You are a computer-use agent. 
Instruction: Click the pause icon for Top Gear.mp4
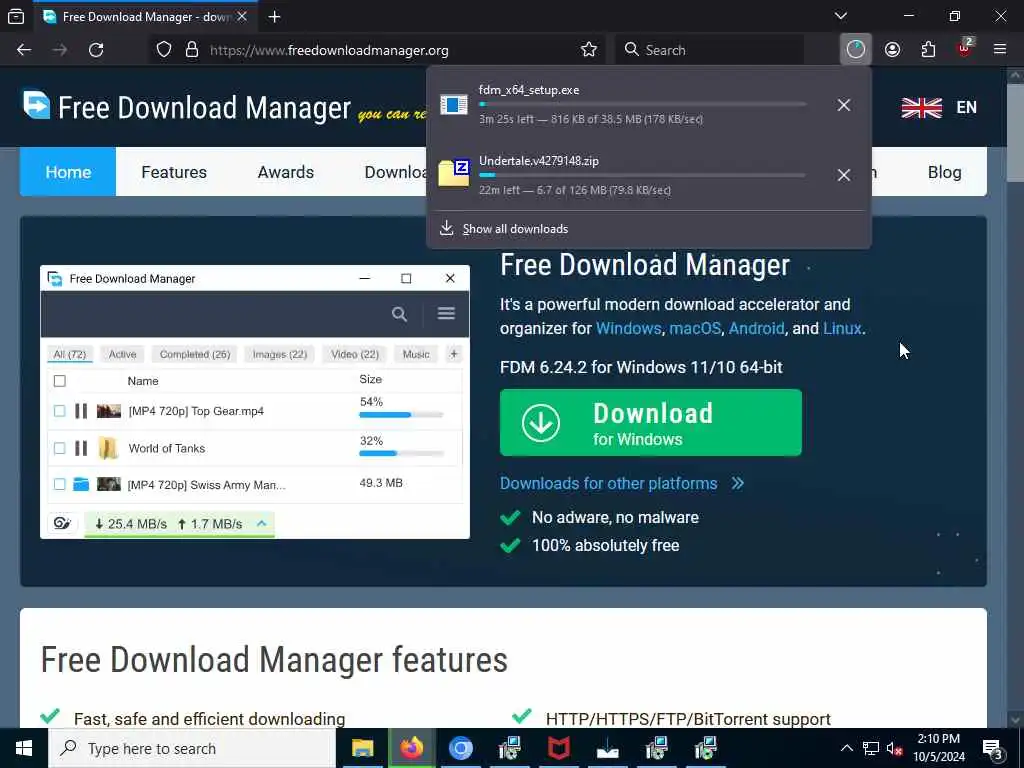tap(81, 411)
